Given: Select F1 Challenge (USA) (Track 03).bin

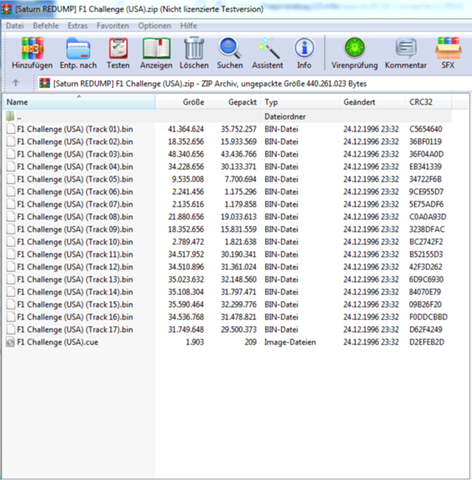Looking at the screenshot, I should (x=75, y=154).
